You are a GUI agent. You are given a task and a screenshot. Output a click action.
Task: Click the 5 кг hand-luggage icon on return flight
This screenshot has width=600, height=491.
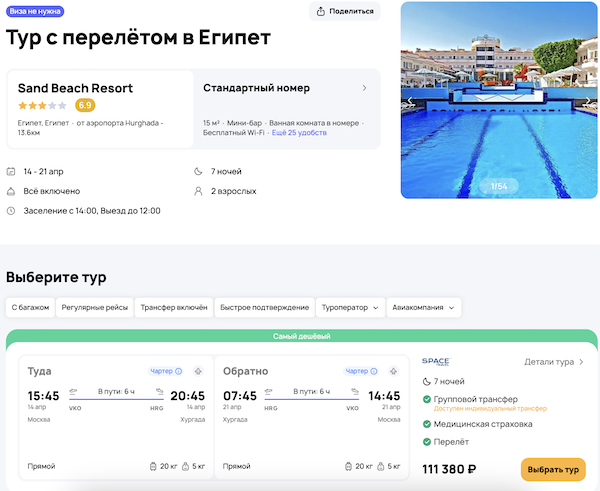point(383,466)
